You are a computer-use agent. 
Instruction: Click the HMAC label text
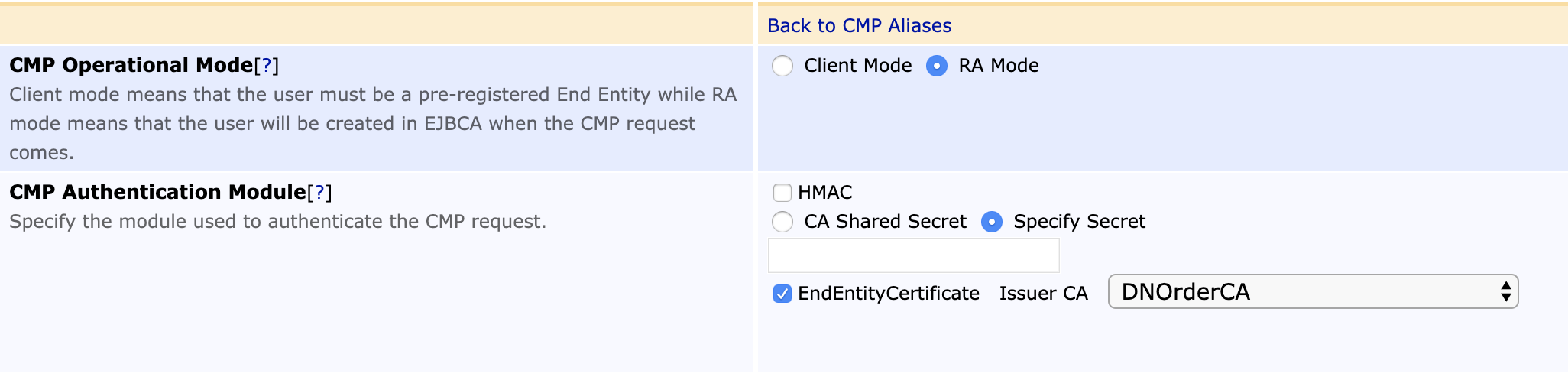tap(824, 193)
